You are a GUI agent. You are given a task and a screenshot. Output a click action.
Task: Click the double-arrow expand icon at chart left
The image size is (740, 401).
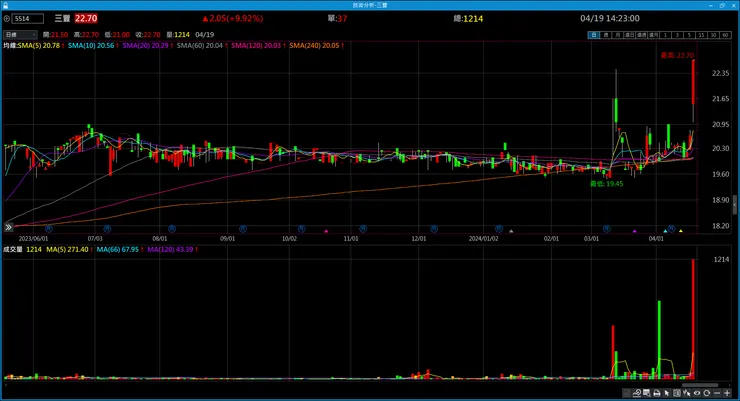(8, 227)
